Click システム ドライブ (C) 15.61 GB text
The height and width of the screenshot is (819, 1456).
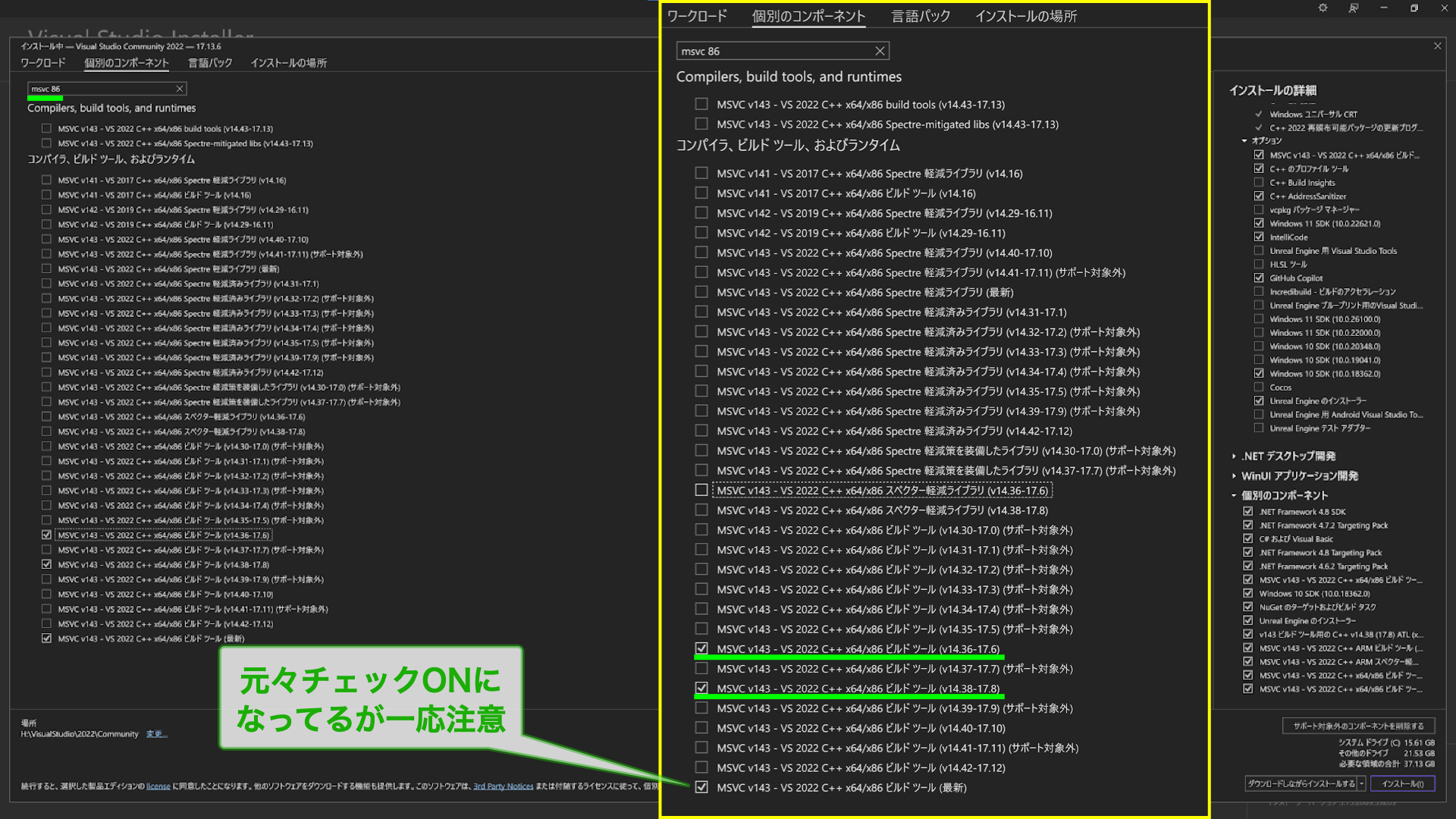pos(1385,742)
